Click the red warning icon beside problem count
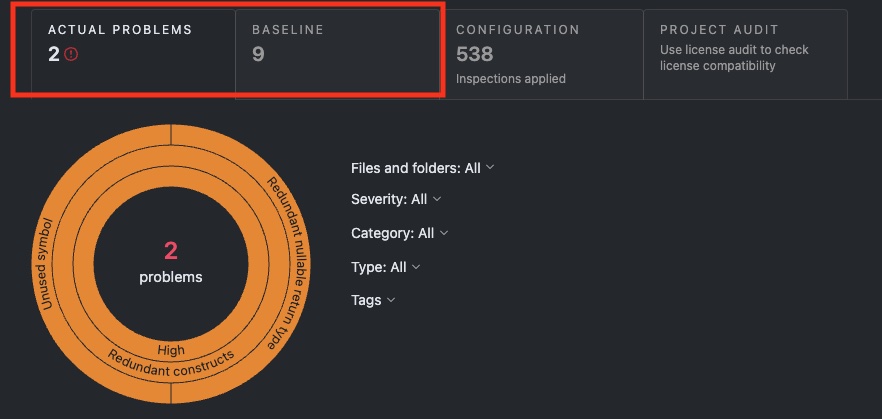Viewport: 882px width, 419px height. click(x=71, y=54)
